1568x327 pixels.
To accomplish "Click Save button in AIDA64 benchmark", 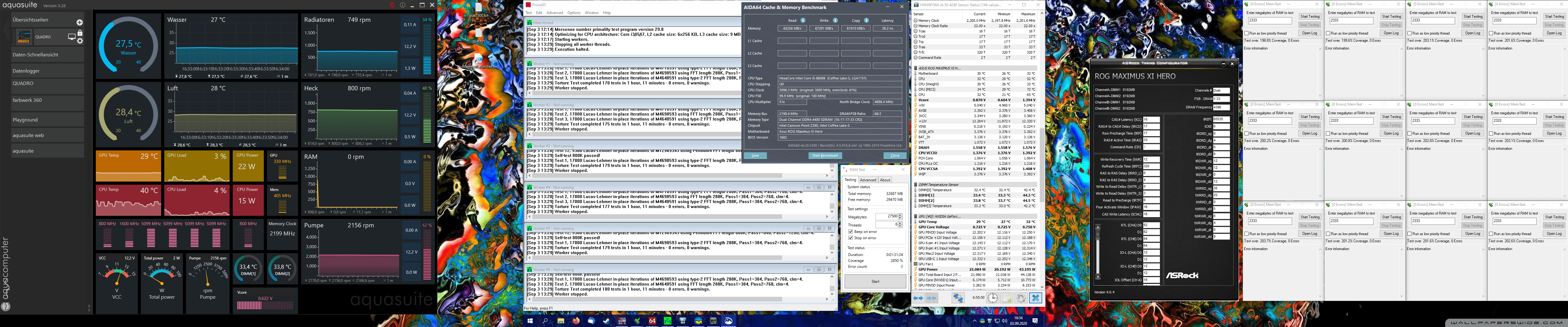I will point(755,156).
